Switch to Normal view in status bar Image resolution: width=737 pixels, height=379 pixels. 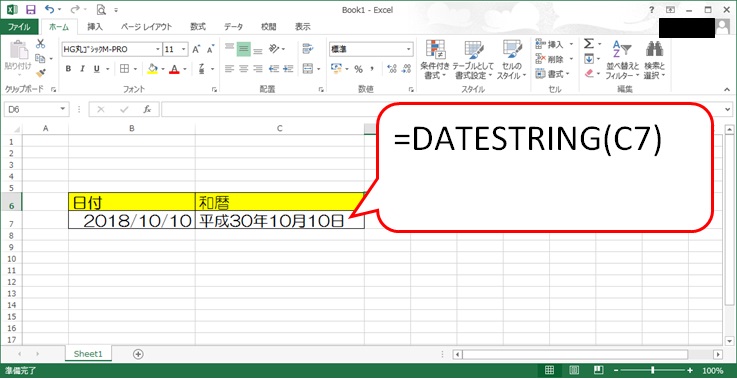549,370
